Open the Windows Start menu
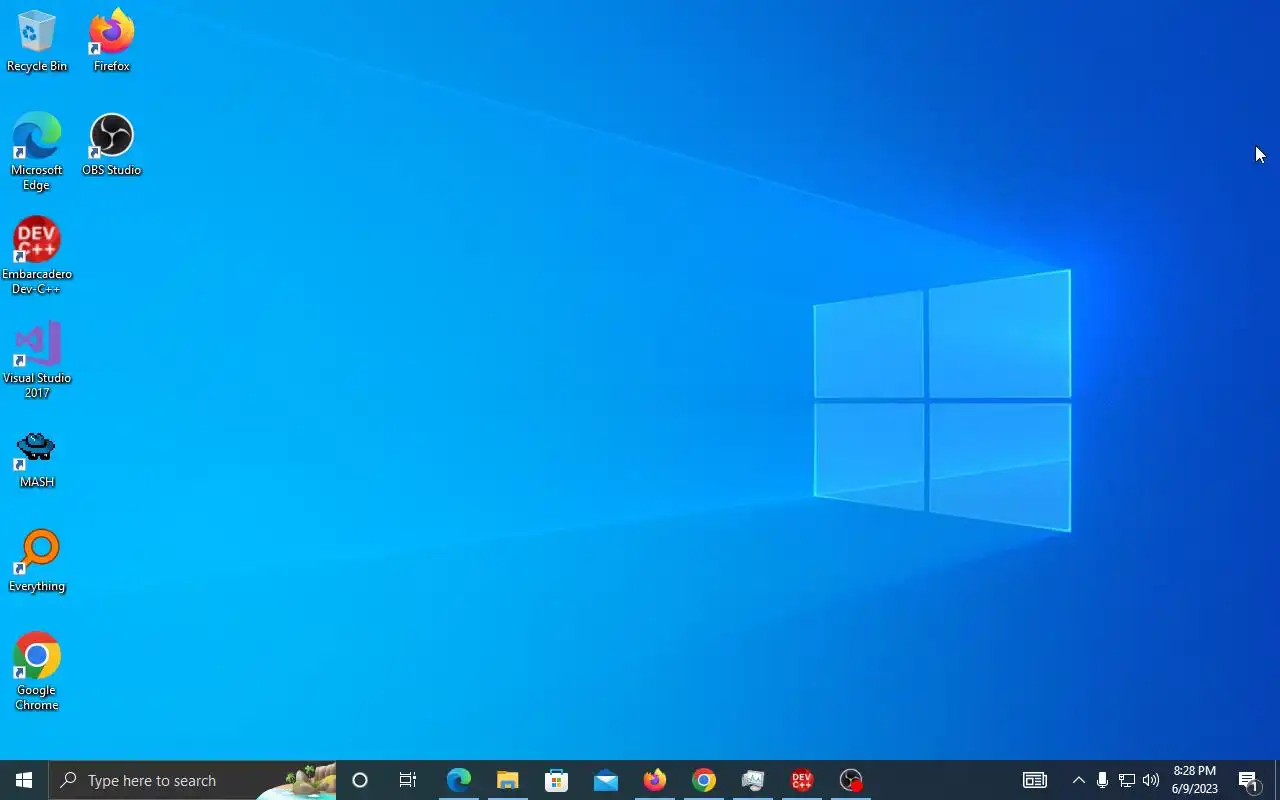Screen dimensions: 1280x800 [24, 780]
